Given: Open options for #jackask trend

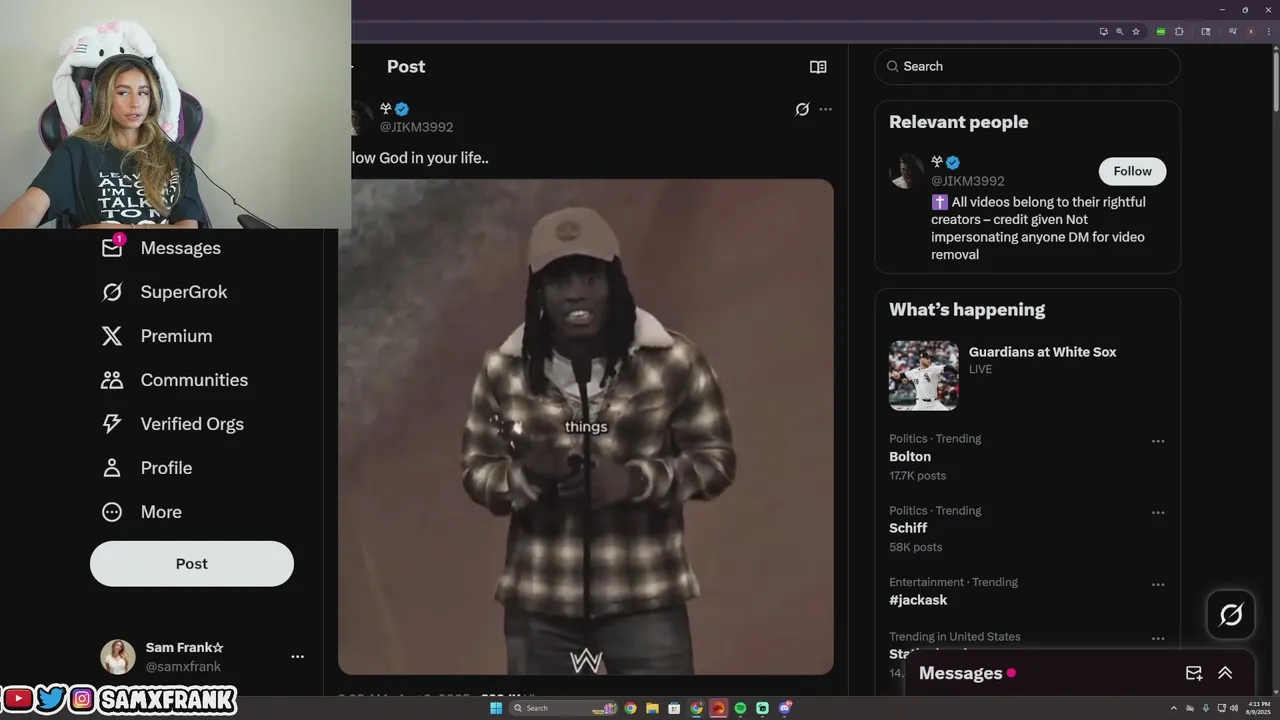Looking at the screenshot, I should click(x=1158, y=585).
